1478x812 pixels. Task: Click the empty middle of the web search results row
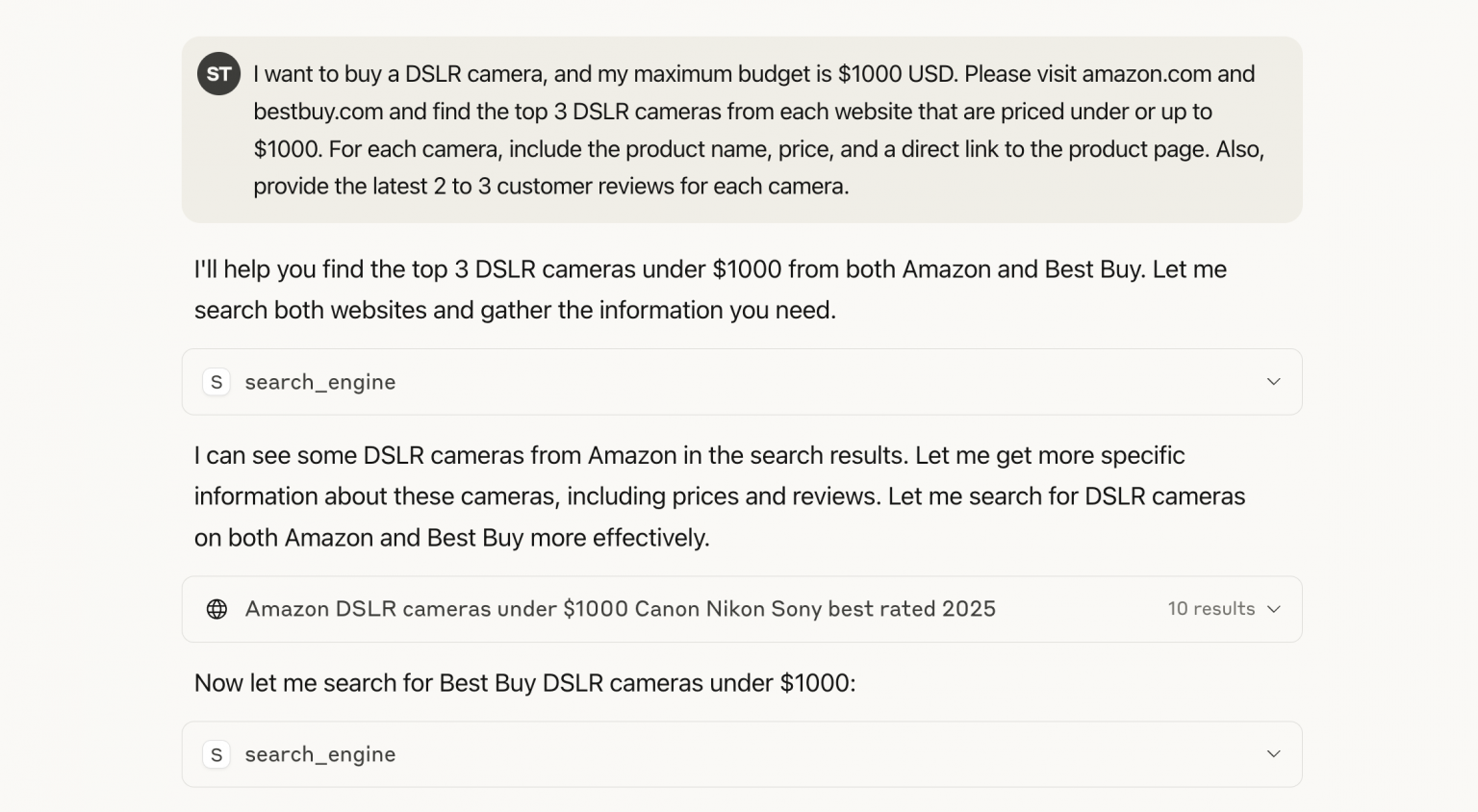tap(1078, 609)
